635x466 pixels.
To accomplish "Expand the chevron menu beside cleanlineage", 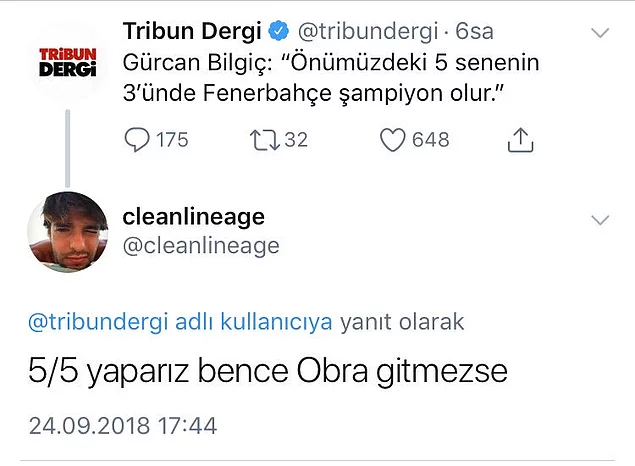I will click(x=601, y=219).
